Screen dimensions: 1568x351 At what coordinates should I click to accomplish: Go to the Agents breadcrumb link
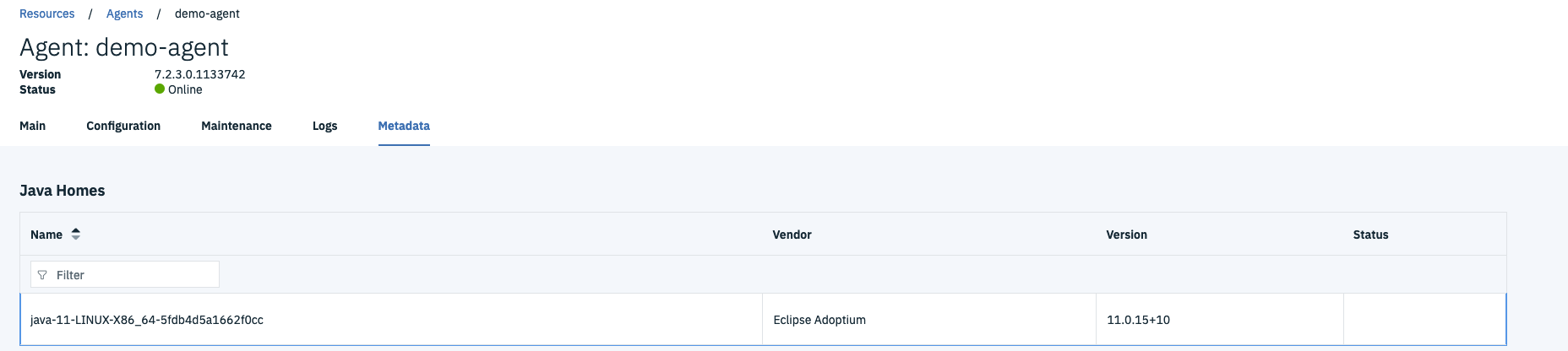pyautogui.click(x=124, y=13)
